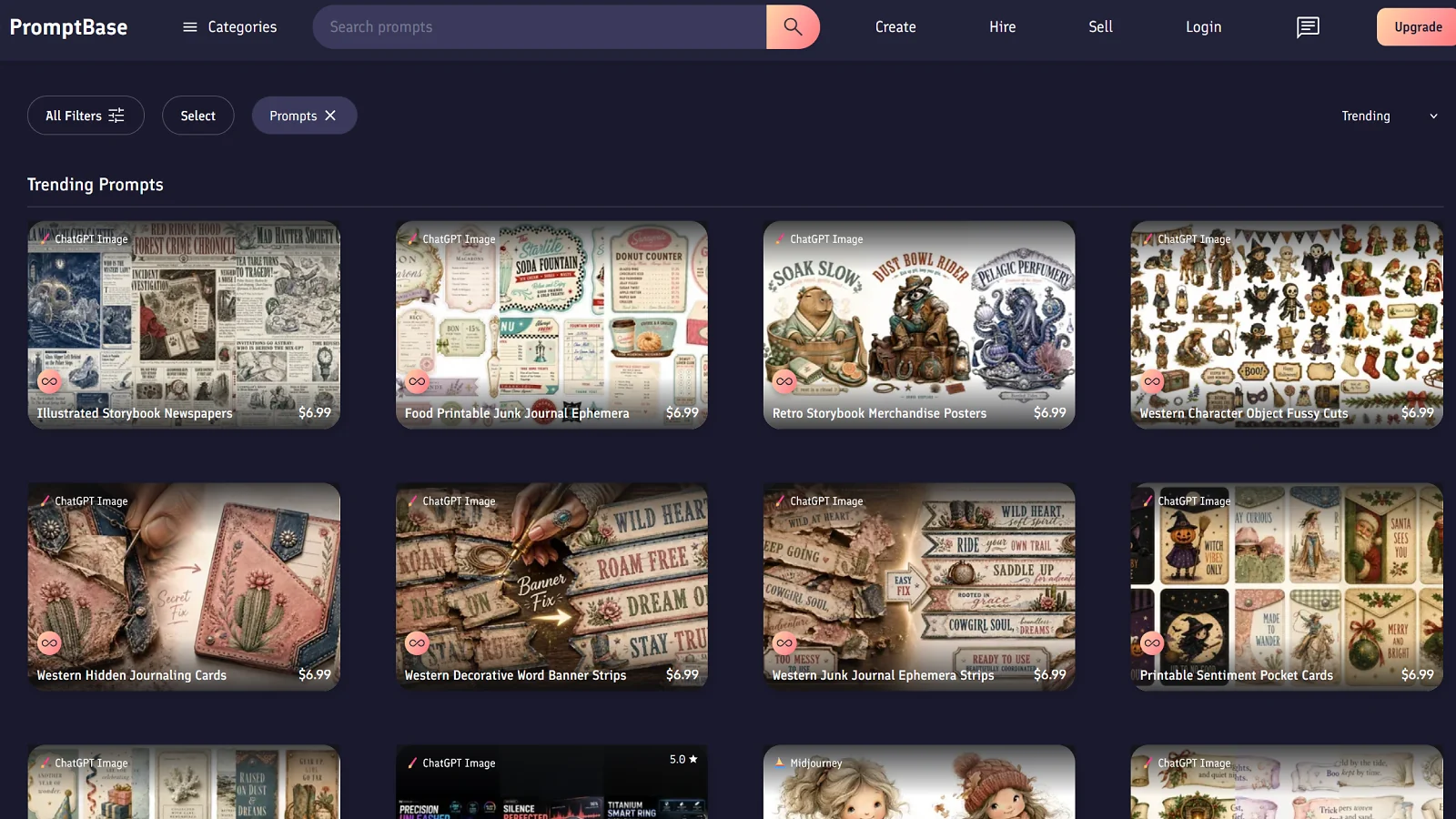Open the Create page
Viewport: 1456px width, 819px height.
(895, 27)
